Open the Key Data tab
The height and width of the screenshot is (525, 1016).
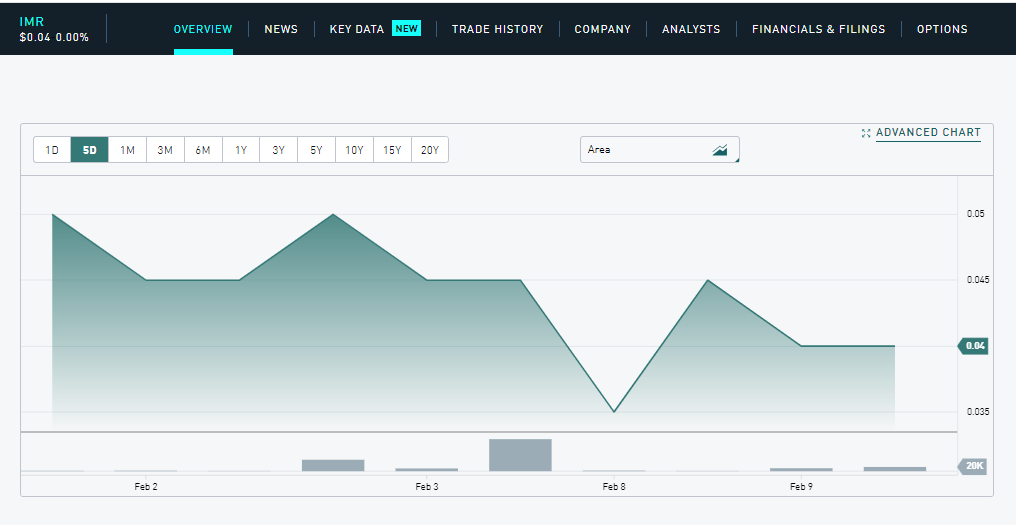click(357, 29)
